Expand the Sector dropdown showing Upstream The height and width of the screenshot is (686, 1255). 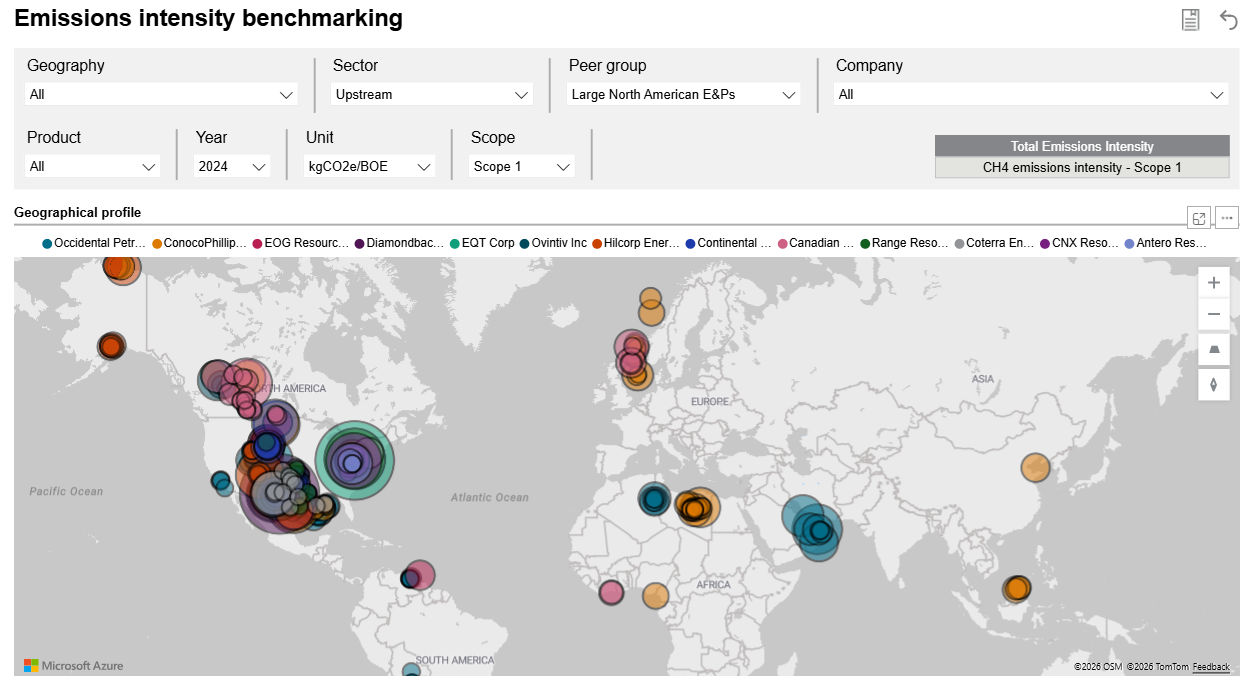[432, 94]
